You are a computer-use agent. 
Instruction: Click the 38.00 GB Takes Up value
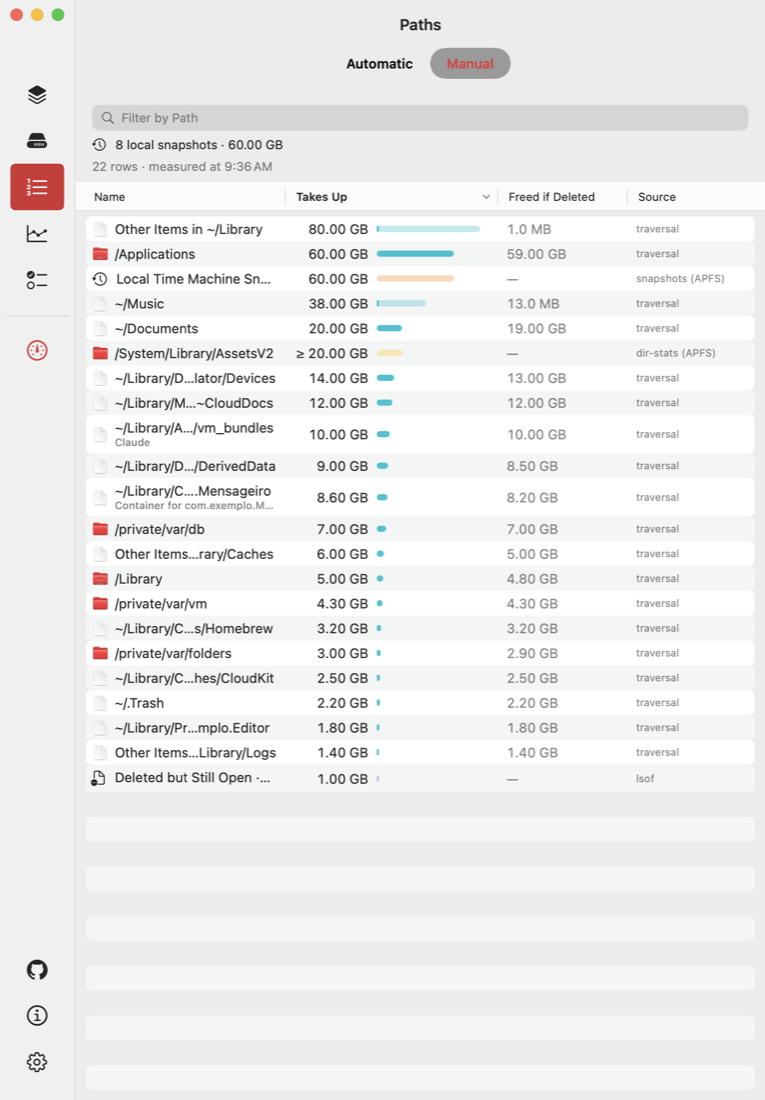click(x=338, y=304)
